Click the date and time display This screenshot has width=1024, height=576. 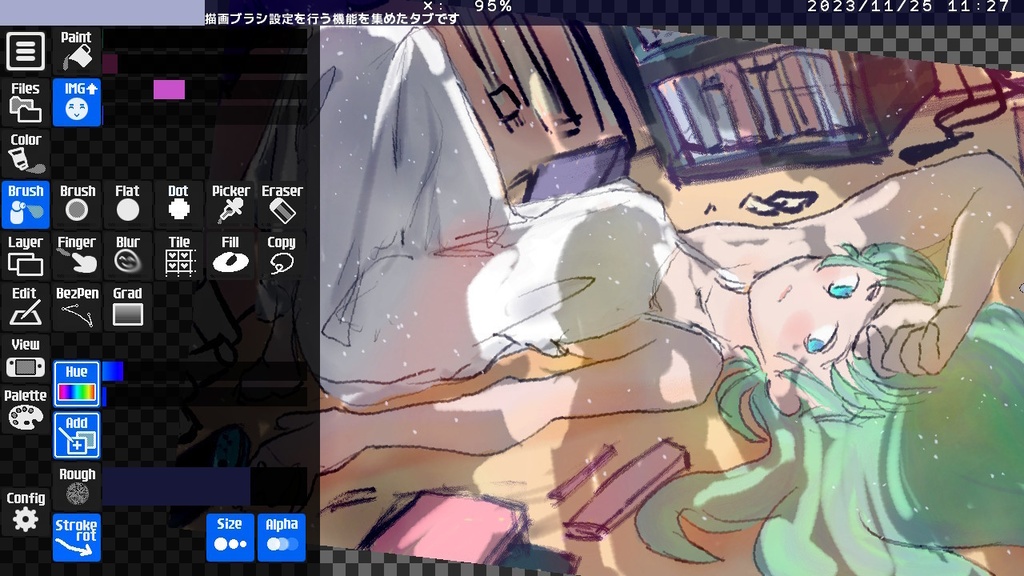pos(908,7)
